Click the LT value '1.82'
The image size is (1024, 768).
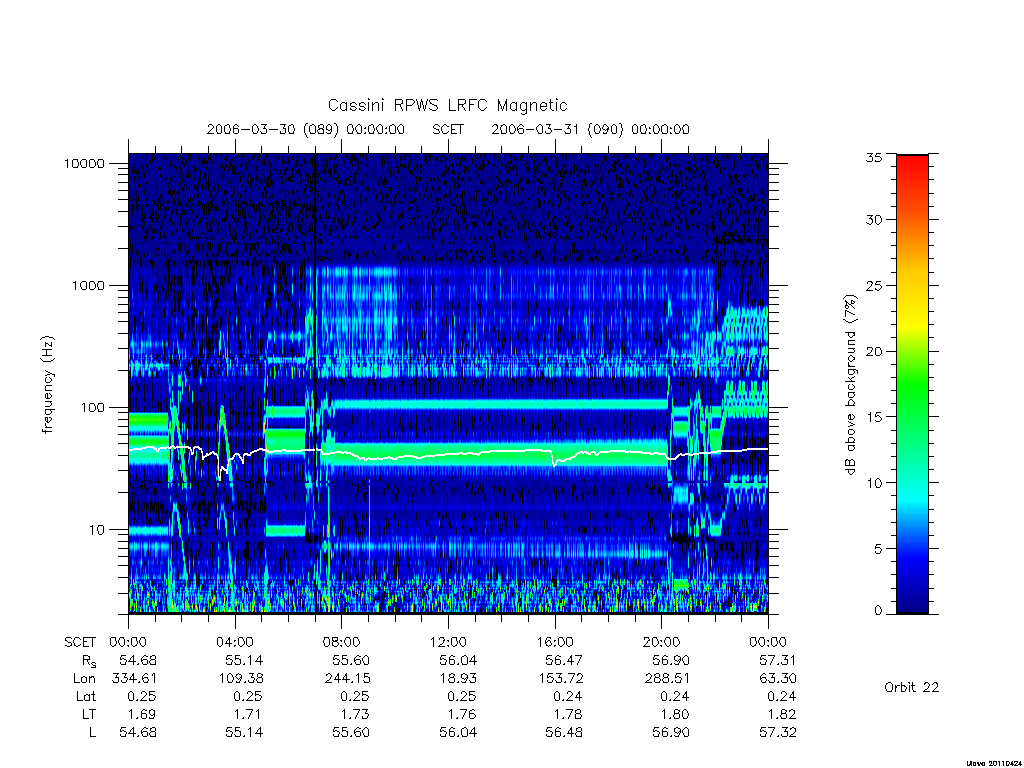pos(782,714)
